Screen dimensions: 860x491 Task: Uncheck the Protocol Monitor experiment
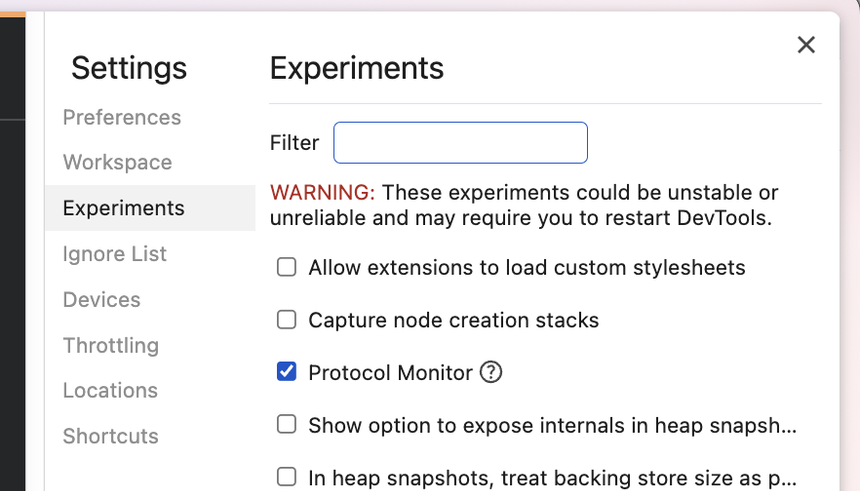click(x=287, y=372)
